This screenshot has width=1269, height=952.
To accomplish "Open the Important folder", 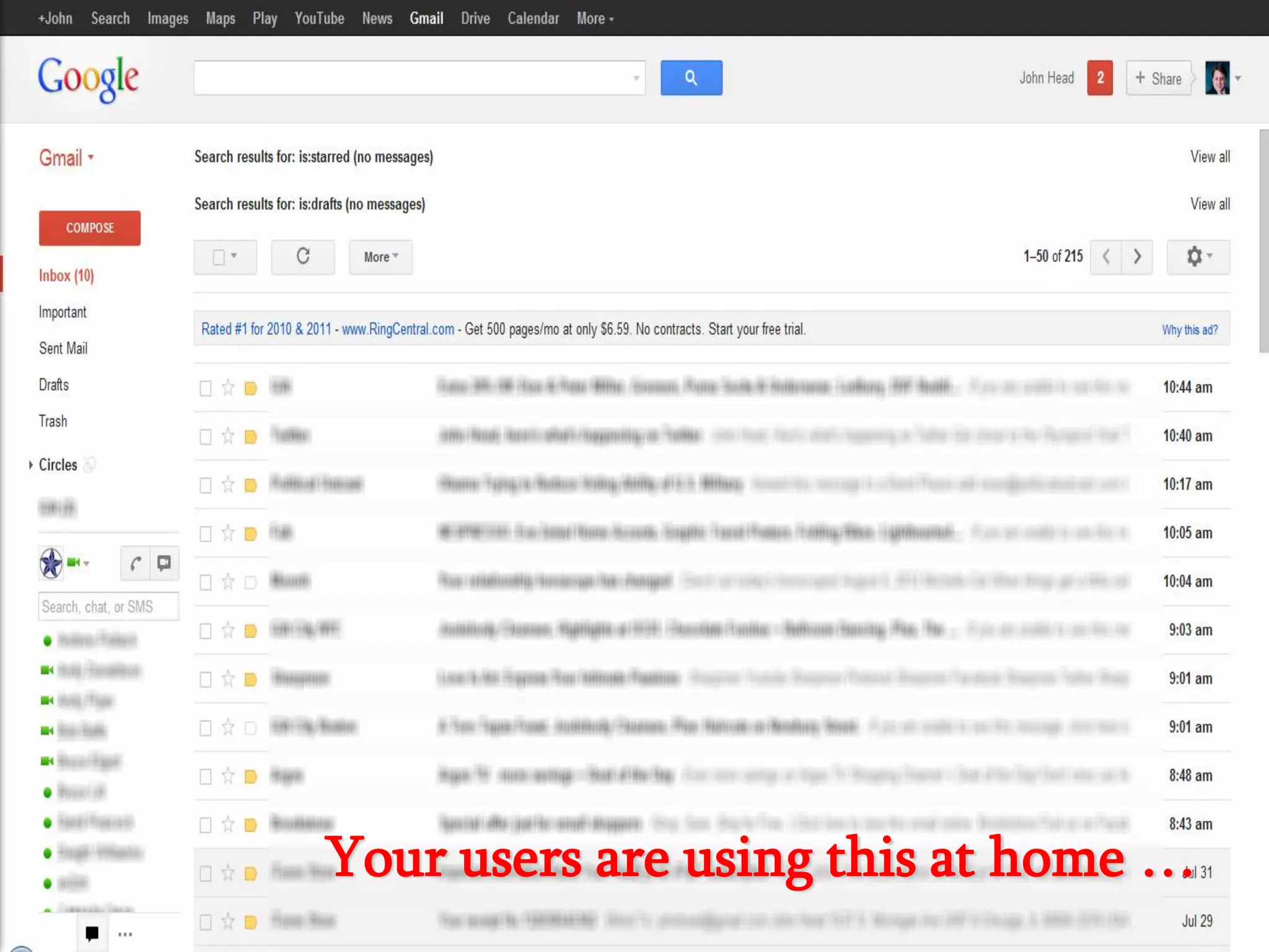I will point(63,312).
